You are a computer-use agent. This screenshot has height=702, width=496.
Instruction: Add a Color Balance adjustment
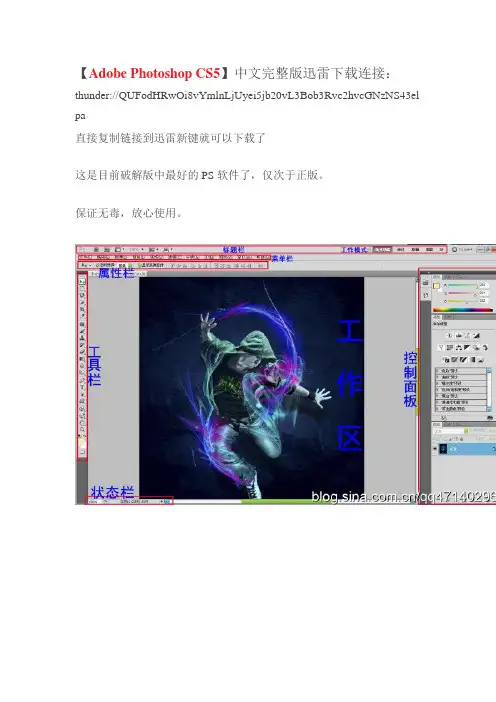pyautogui.click(x=458, y=347)
